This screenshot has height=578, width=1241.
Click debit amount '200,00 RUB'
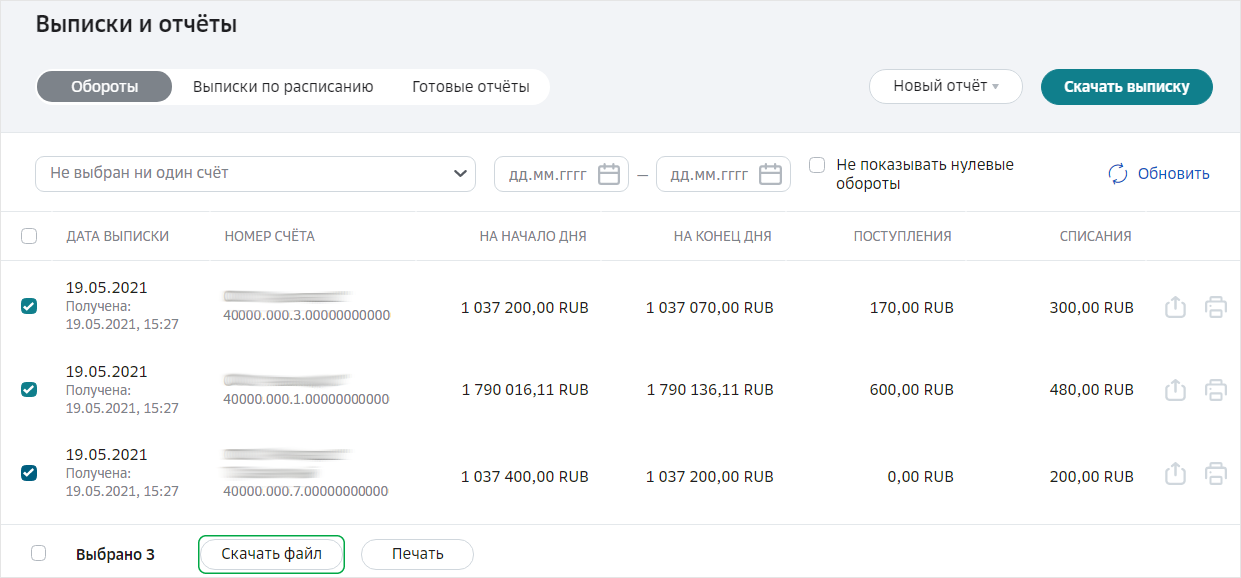(x=1092, y=477)
